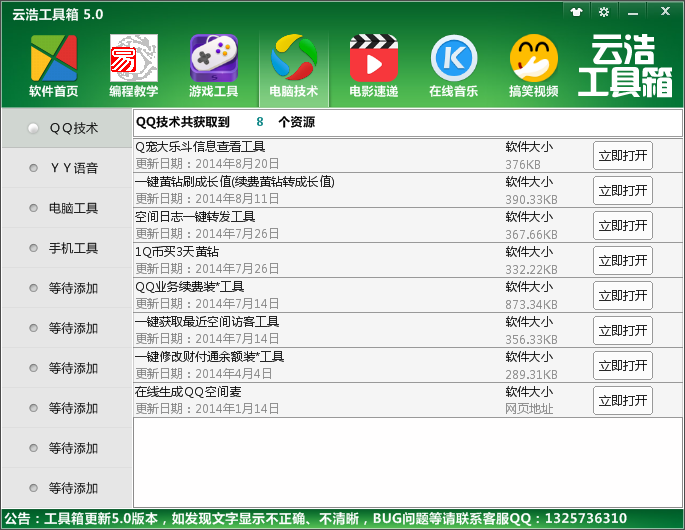Click the 更新日期：2014年4月4日 text
Screen dimensions: 685x530
(x=204, y=374)
